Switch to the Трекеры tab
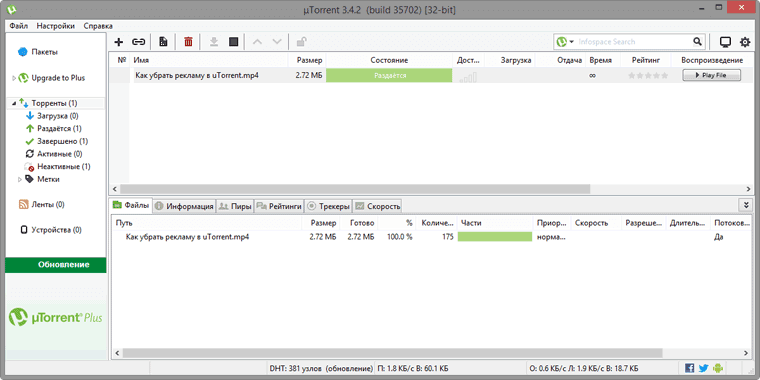 pyautogui.click(x=328, y=206)
